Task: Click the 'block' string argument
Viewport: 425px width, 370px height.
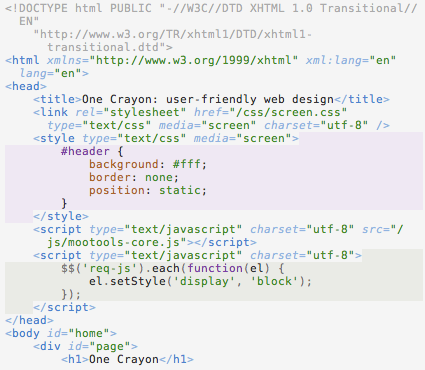Action: 274,281
